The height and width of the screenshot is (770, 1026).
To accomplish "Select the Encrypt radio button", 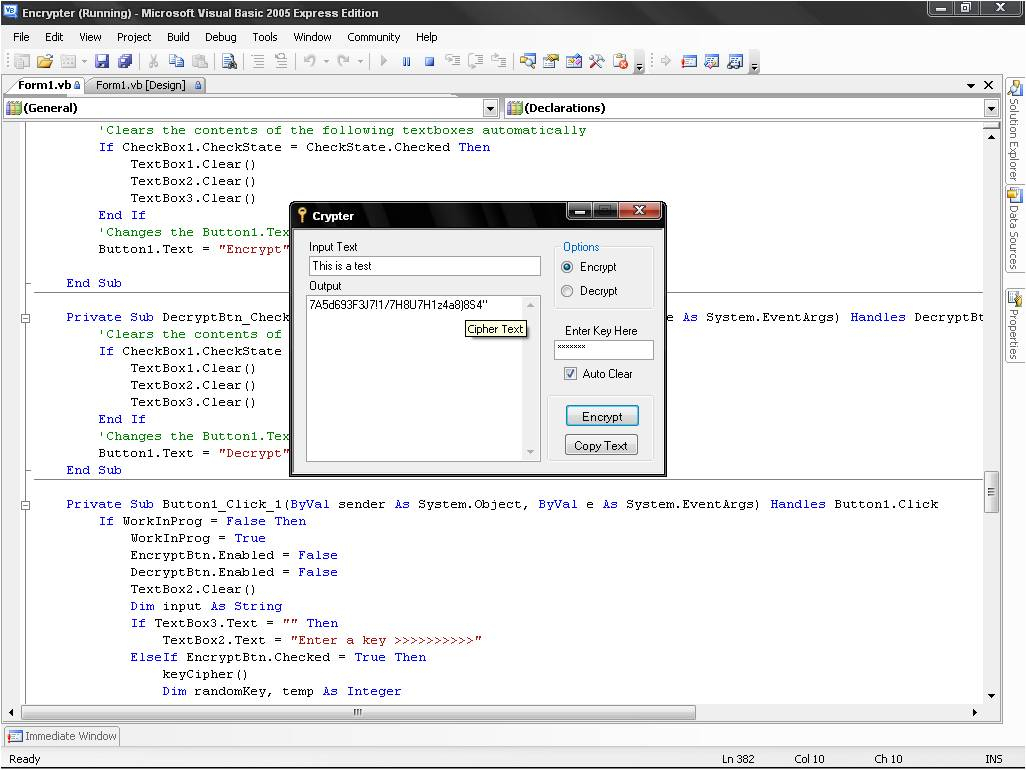I will click(568, 267).
